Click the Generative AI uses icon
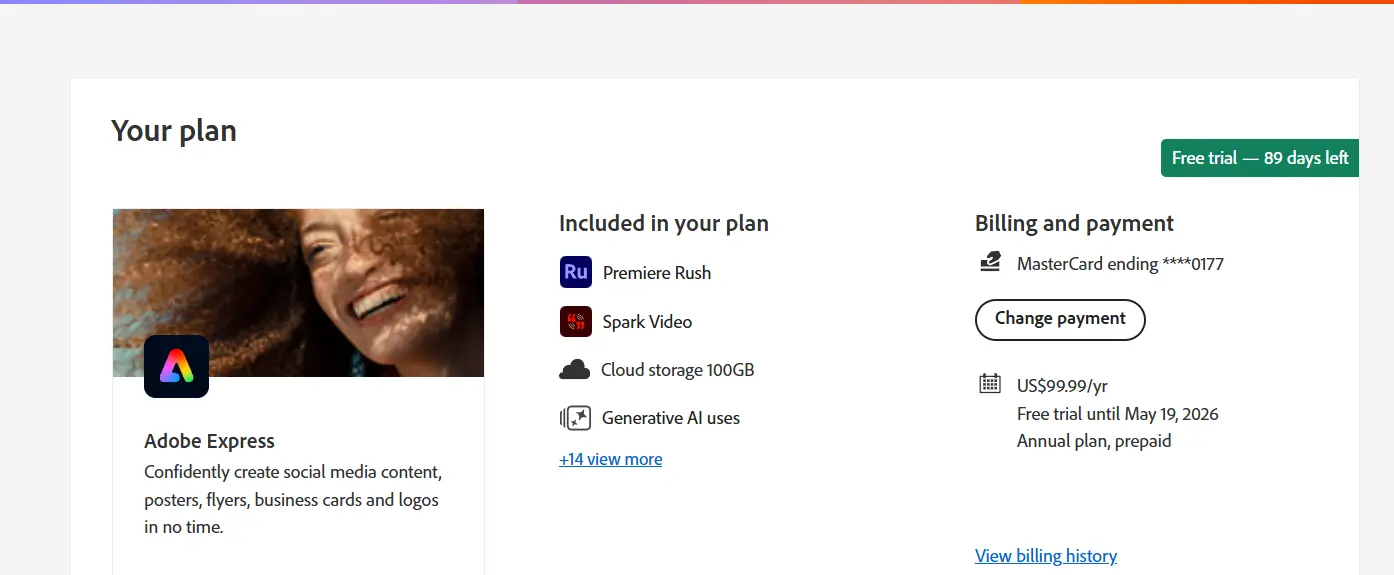The height and width of the screenshot is (575, 1394). 575,418
